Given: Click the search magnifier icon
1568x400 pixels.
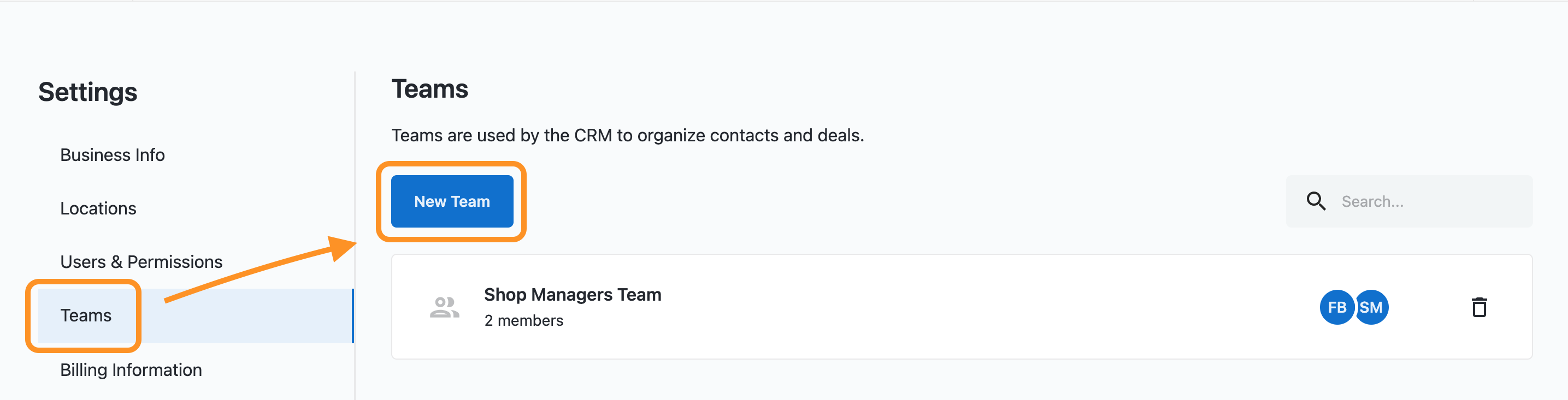Looking at the screenshot, I should coord(1316,201).
